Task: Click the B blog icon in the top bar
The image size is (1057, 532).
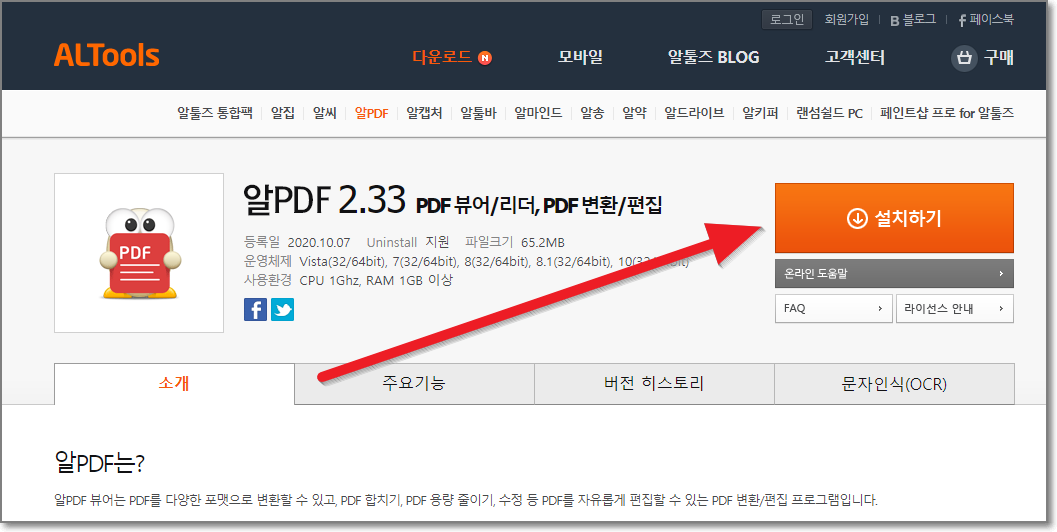Action: [x=895, y=20]
